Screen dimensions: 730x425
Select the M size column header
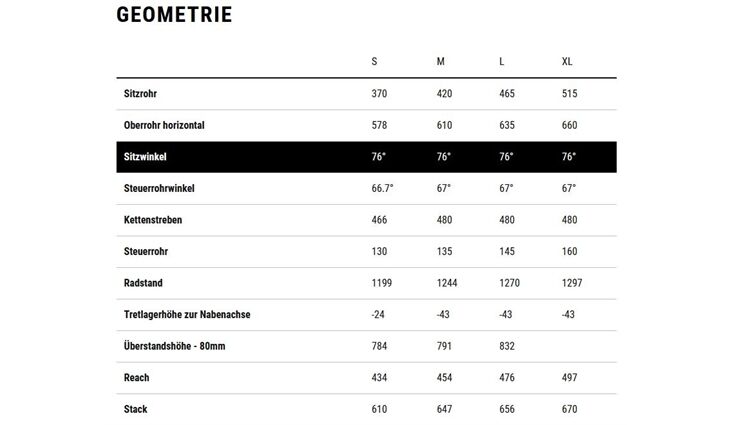(440, 61)
